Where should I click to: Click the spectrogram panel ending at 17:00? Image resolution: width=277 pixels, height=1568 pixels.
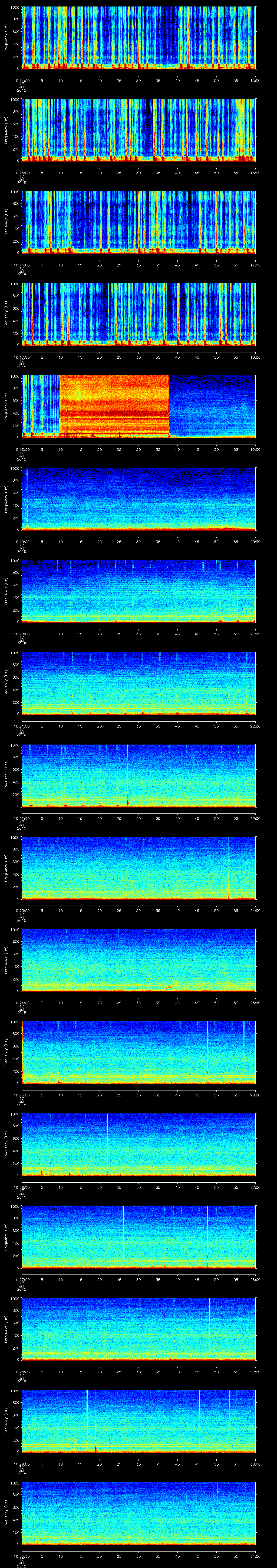(139, 222)
